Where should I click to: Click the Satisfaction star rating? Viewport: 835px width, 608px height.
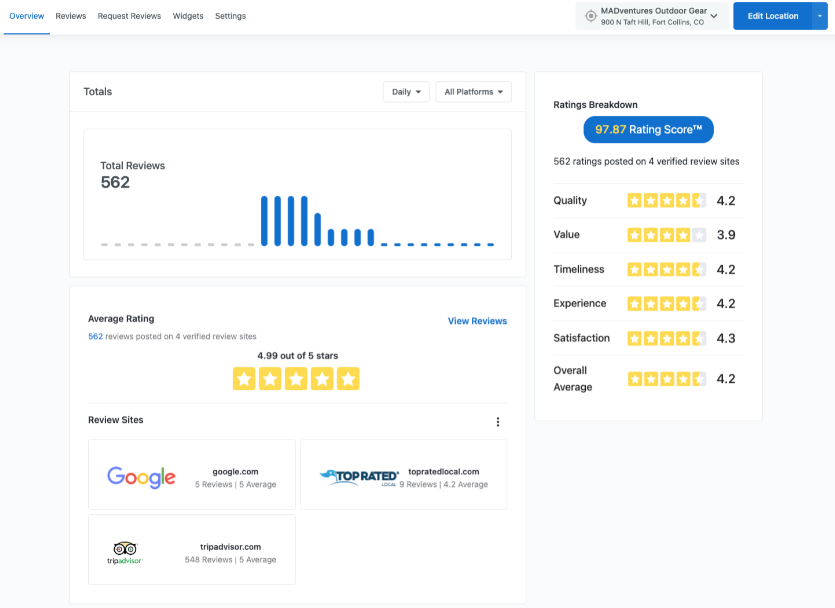pyautogui.click(x=666, y=338)
